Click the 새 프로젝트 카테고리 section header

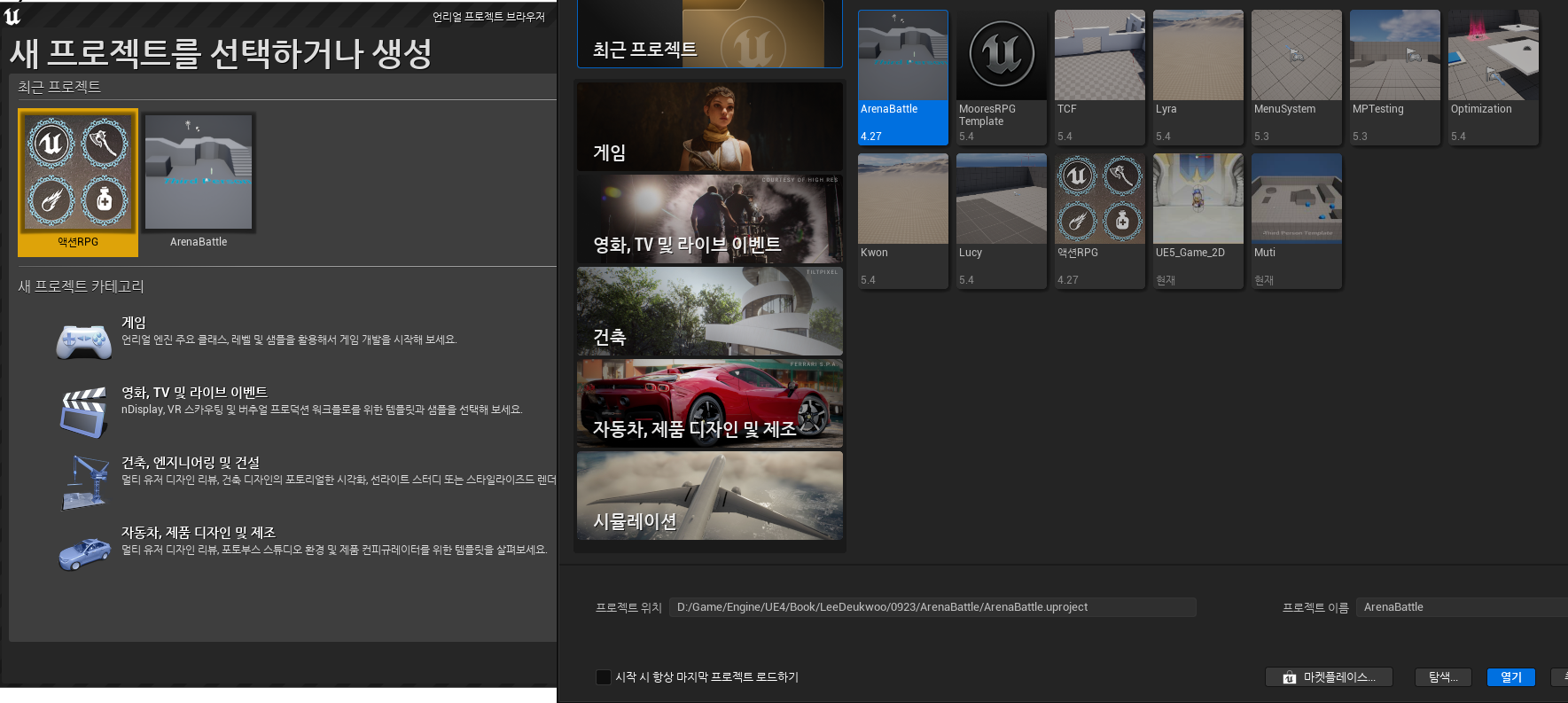pos(81,286)
